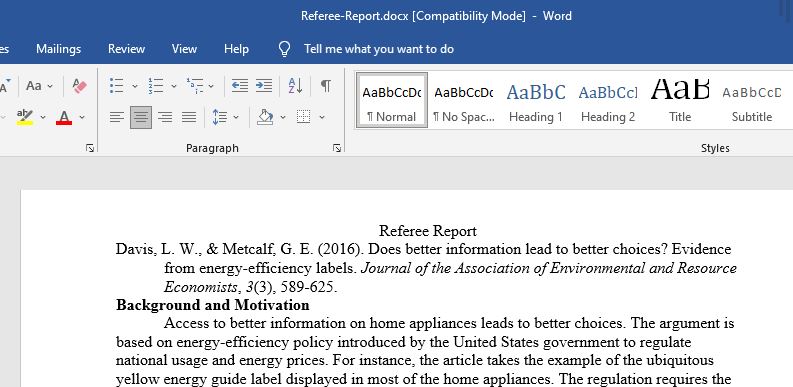Click in the Davis, L. W. citation line
793x387 pixels.
[423, 249]
